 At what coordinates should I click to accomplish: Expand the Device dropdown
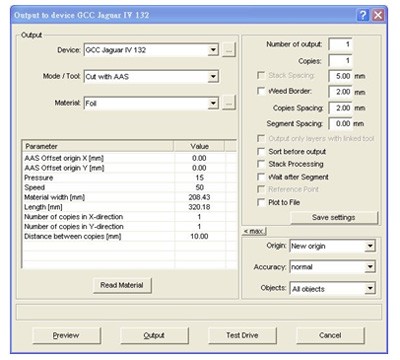[x=213, y=50]
